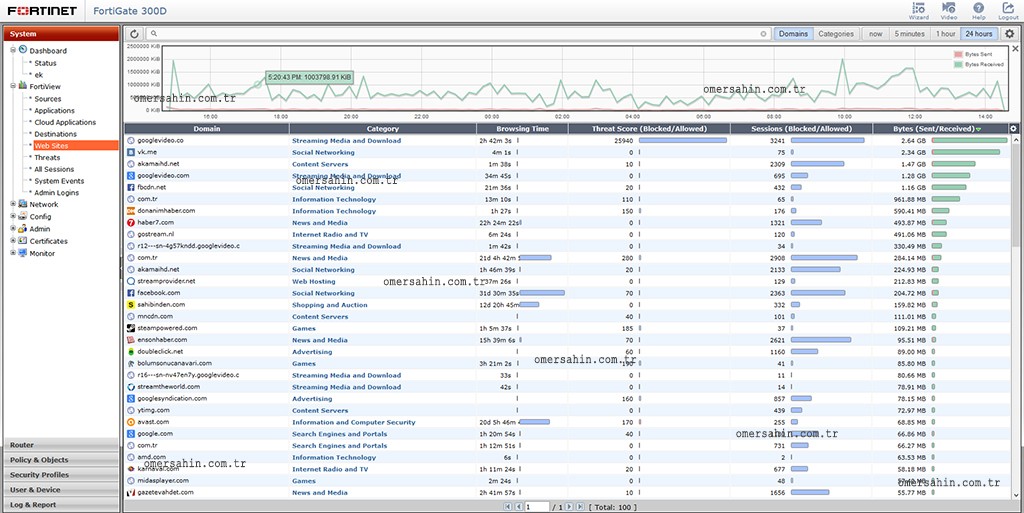The width and height of the screenshot is (1024, 513).
Task: Sort by Threat Score column header
Action: pos(649,129)
